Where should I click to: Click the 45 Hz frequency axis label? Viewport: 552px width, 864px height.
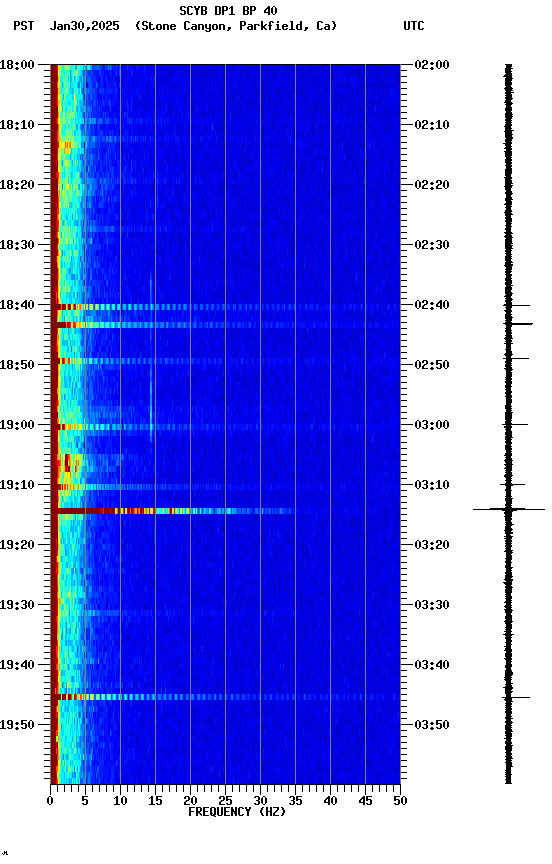click(365, 801)
